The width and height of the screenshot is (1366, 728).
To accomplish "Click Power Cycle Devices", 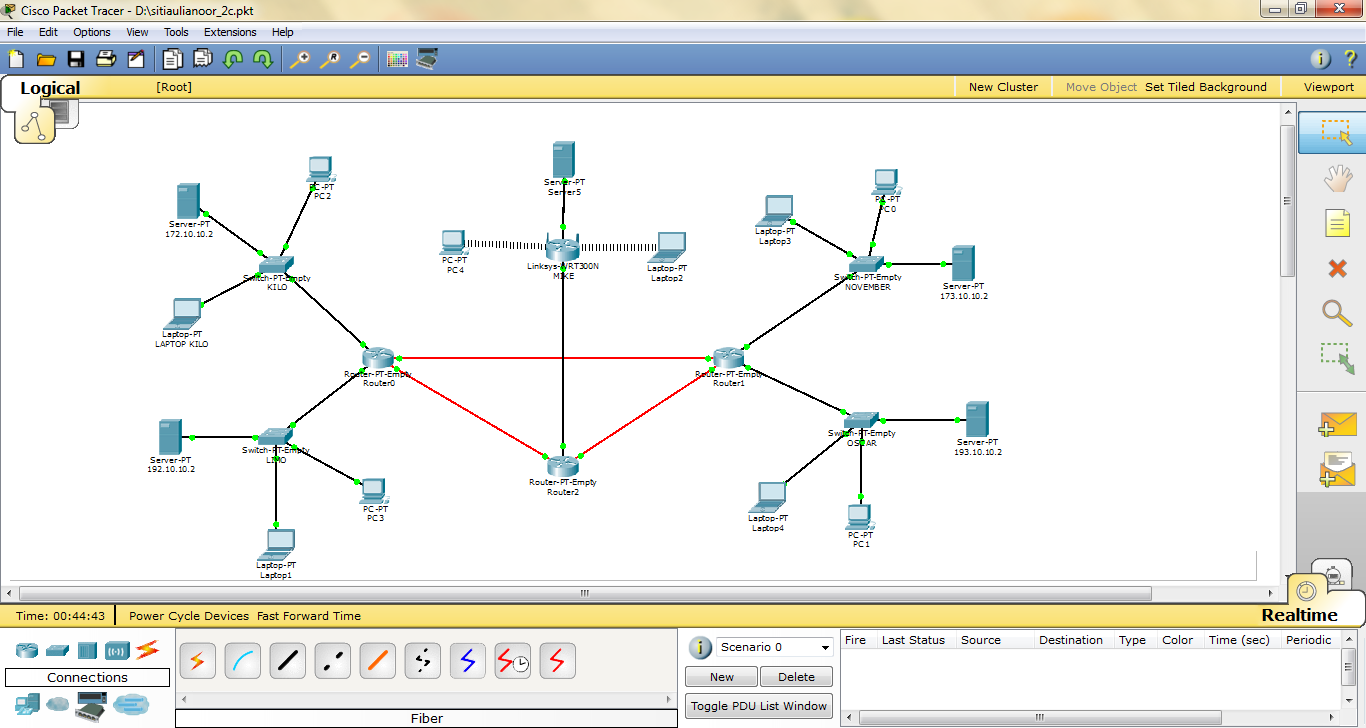I will click(189, 616).
